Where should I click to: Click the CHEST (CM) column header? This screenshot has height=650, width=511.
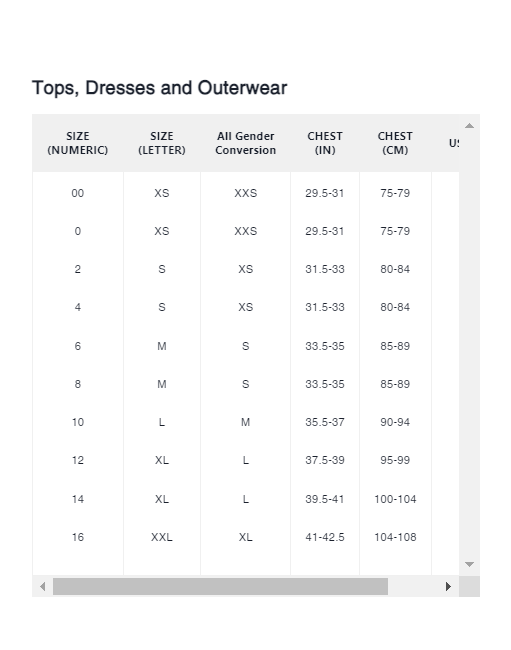[395, 143]
